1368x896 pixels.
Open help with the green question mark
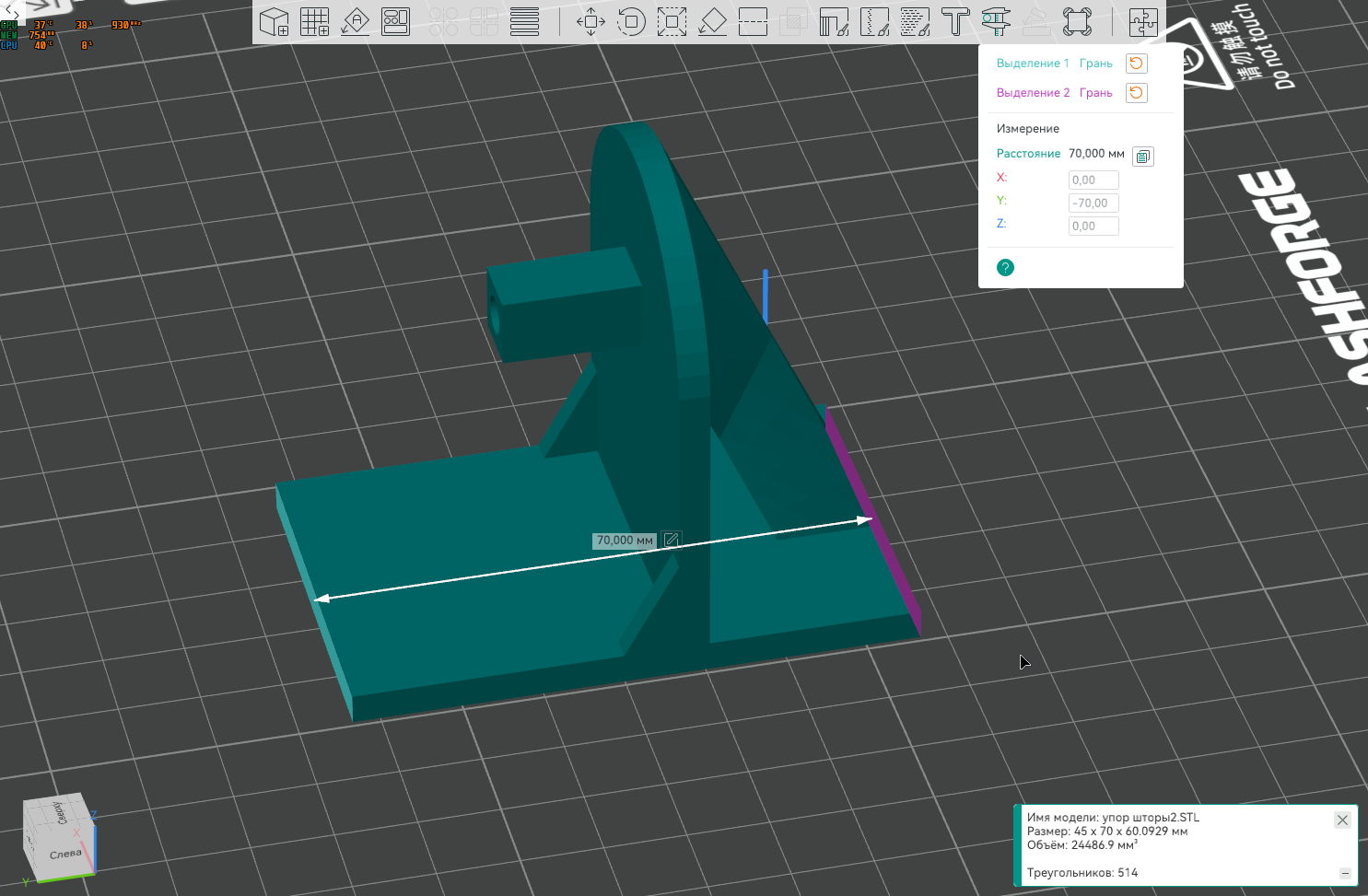[1005, 268]
